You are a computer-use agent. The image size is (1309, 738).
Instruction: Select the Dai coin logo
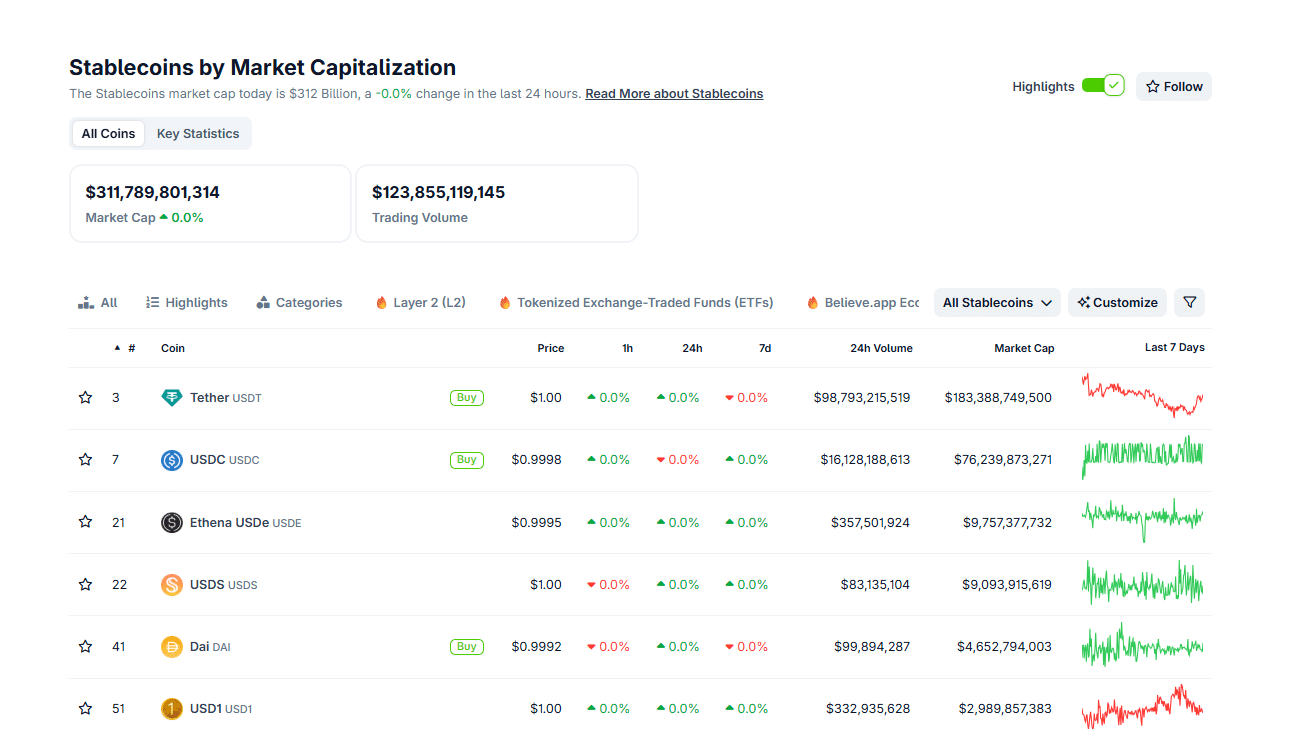pos(170,646)
